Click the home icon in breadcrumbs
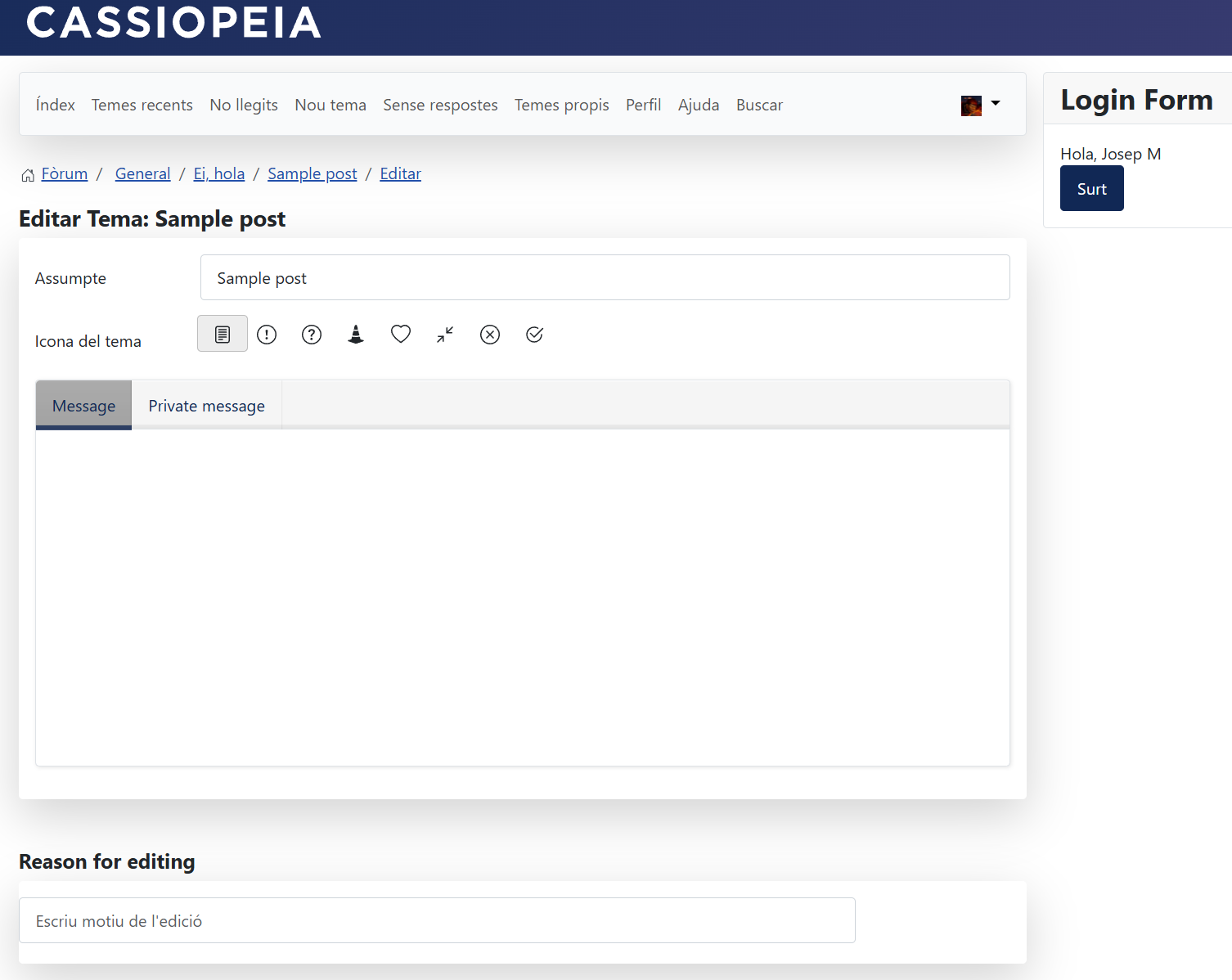 tap(28, 175)
